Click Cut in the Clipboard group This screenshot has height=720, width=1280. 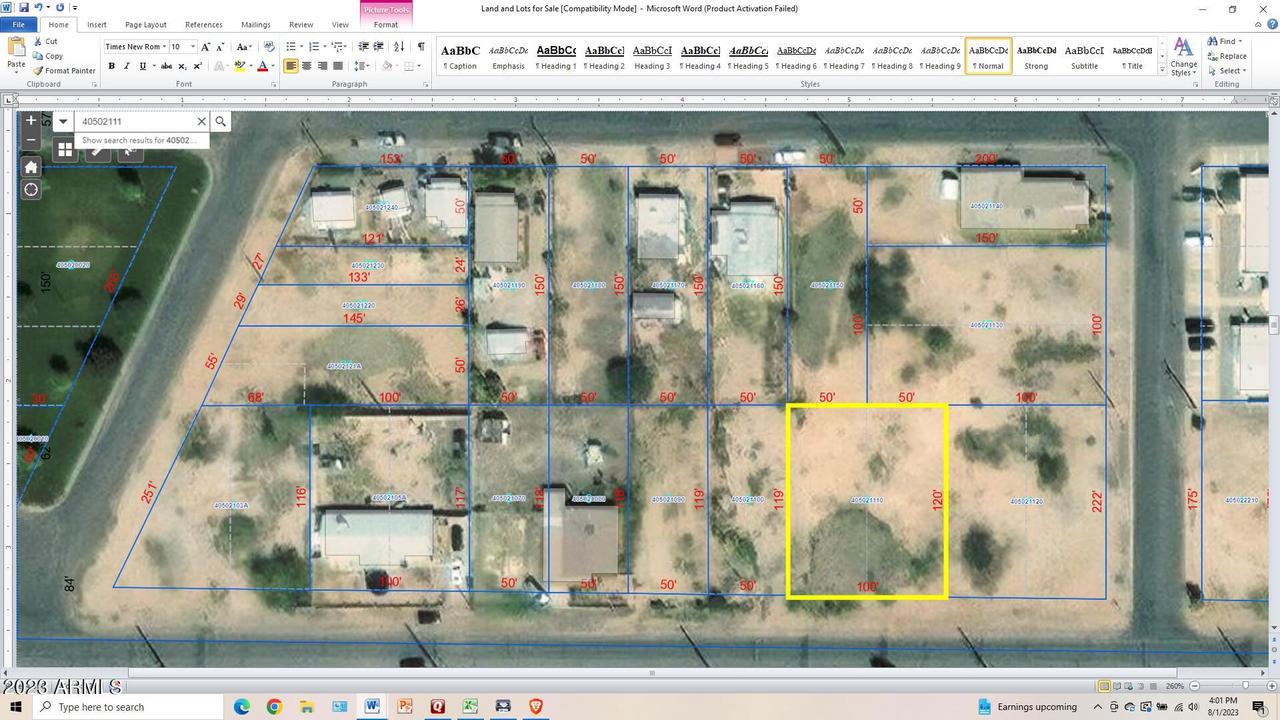(45, 41)
